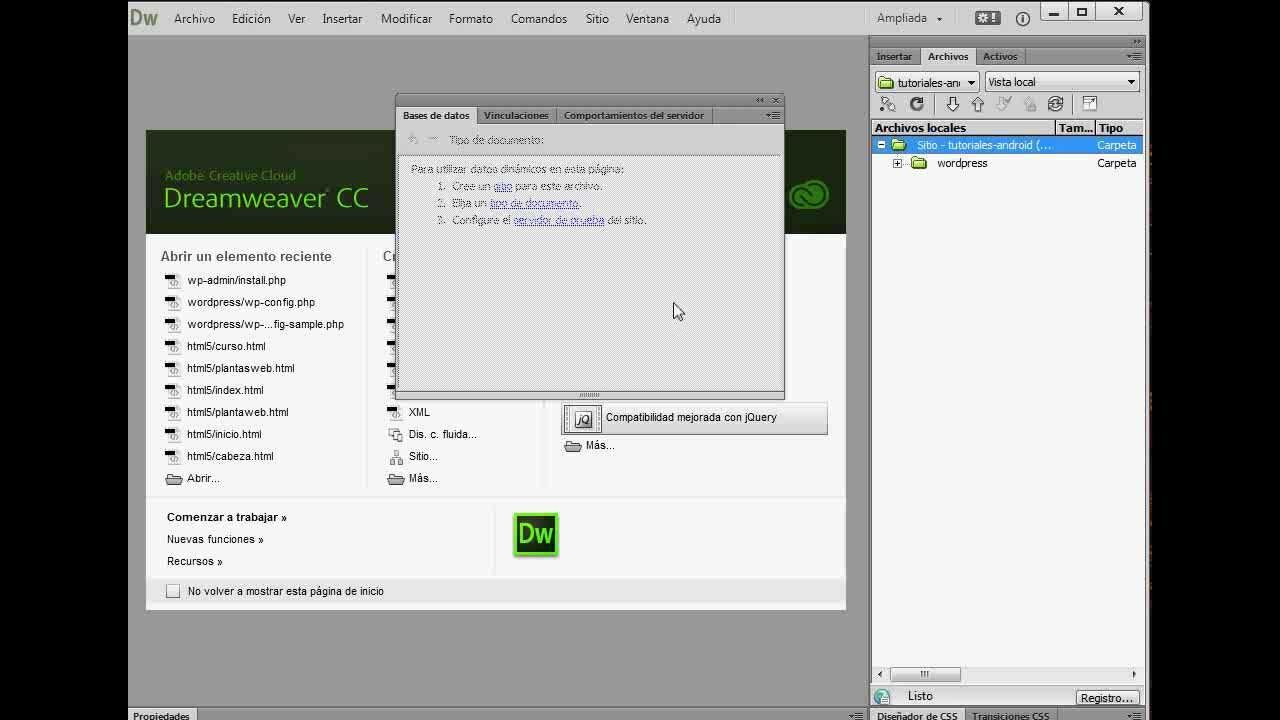Close the floating Bases de datos panel
Screen dimensions: 1280x720
click(x=775, y=100)
